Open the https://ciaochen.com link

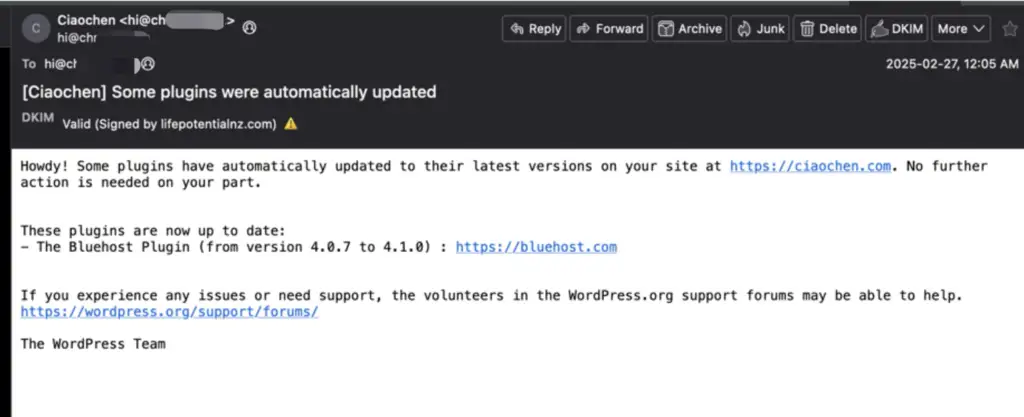pos(809,166)
